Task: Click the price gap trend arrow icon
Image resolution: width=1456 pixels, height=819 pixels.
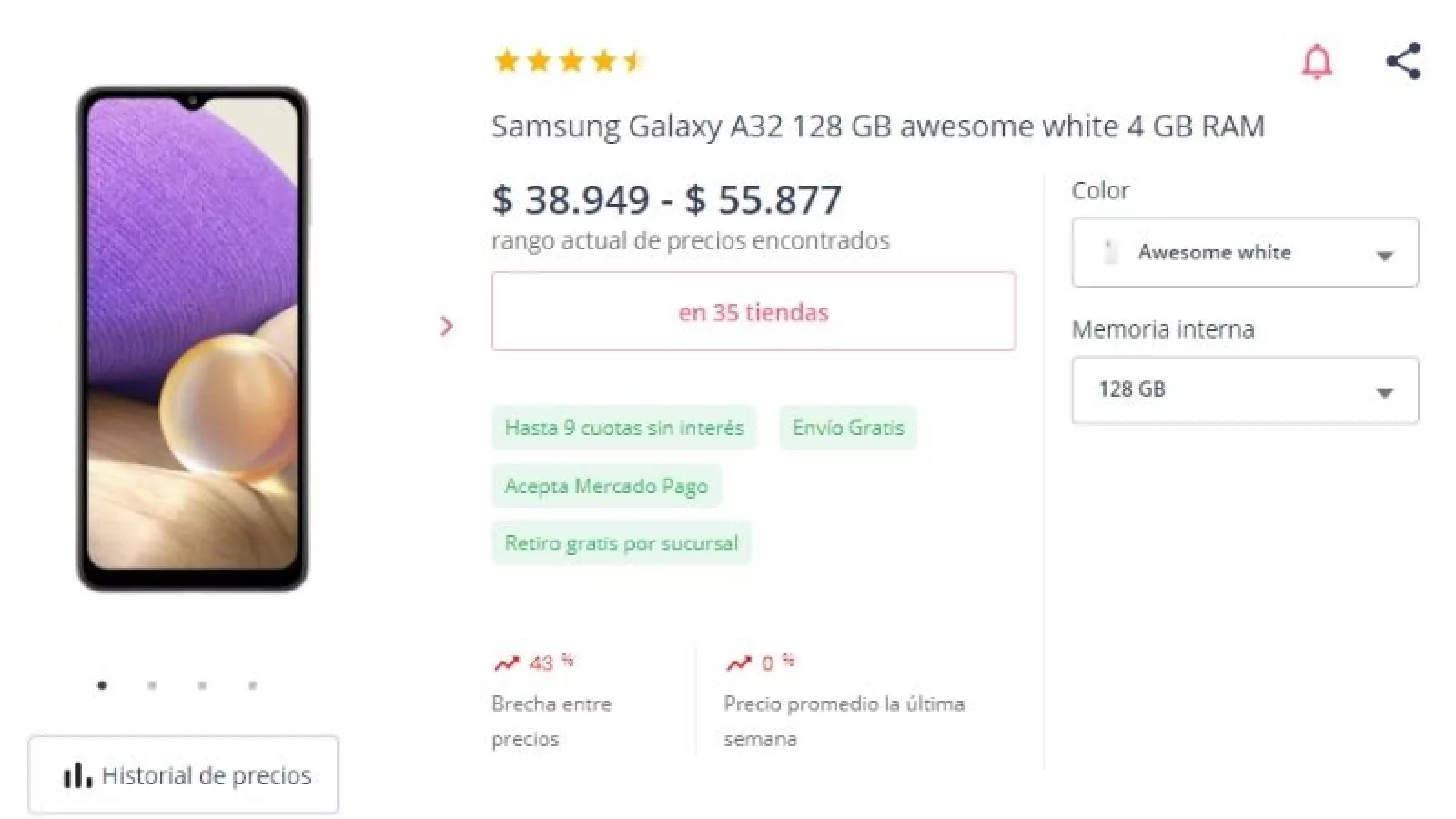Action: coord(506,663)
